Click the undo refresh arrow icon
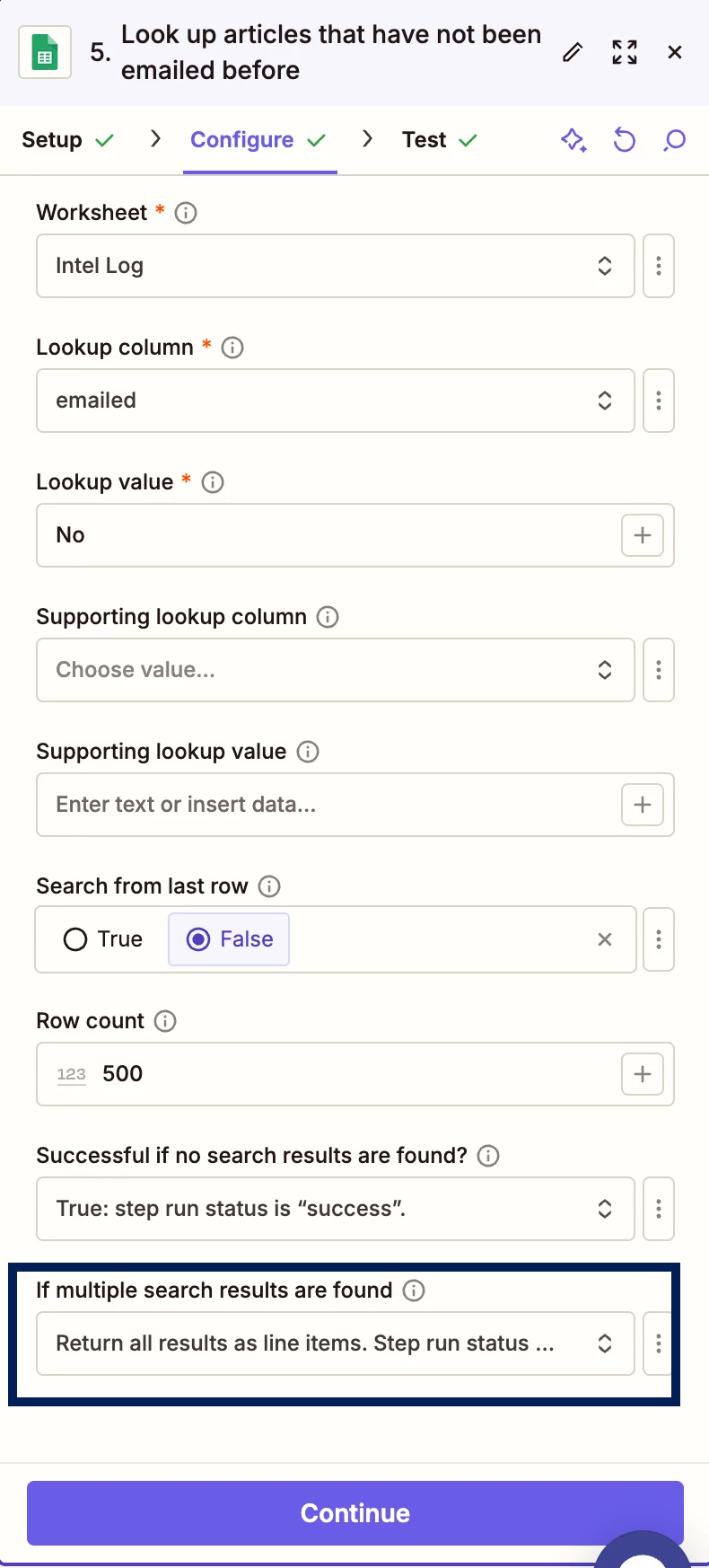The width and height of the screenshot is (709, 1568). tap(625, 140)
